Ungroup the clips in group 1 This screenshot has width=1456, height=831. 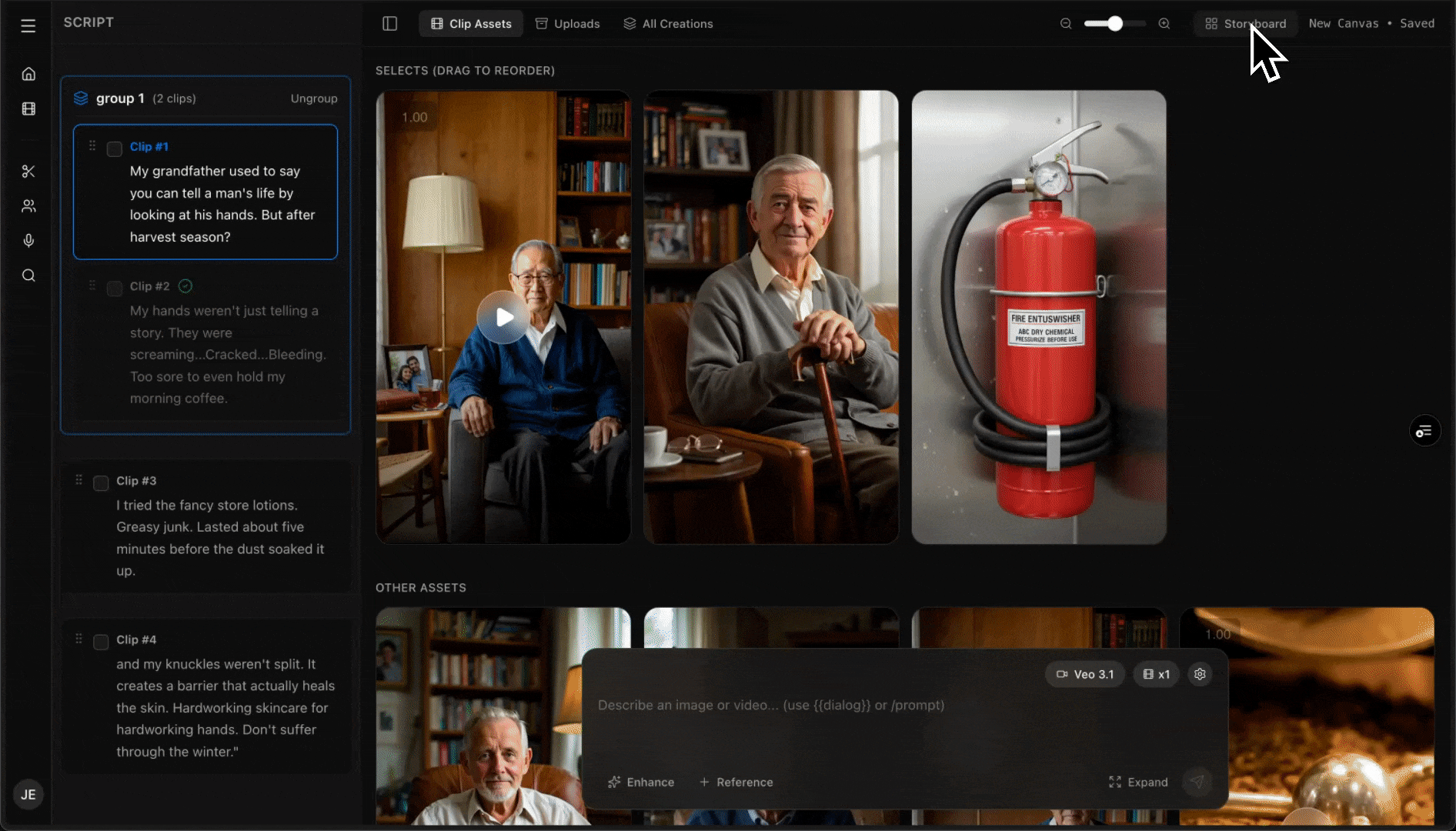(x=314, y=98)
